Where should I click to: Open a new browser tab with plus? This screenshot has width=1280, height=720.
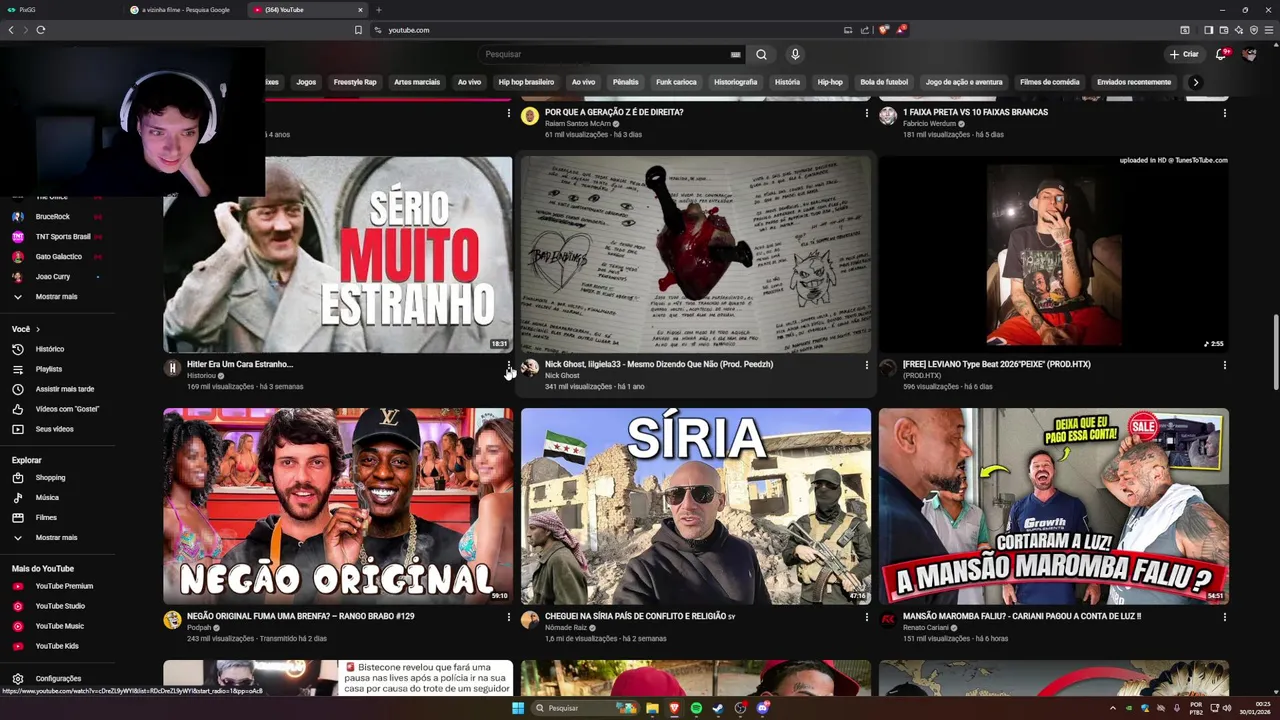pyautogui.click(x=378, y=10)
